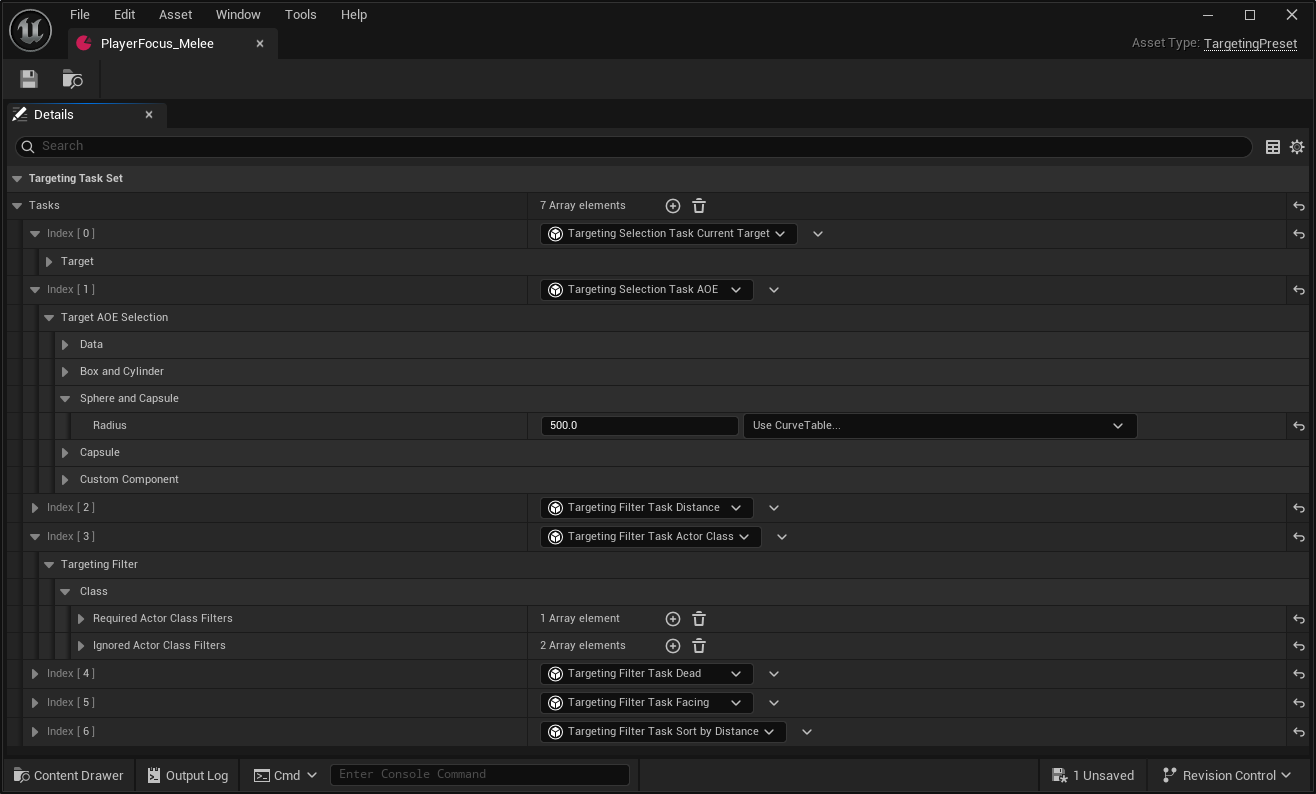Screen dimensions: 1316x794
Task: Collapse the Sphere and Capsule section
Action: click(65, 399)
